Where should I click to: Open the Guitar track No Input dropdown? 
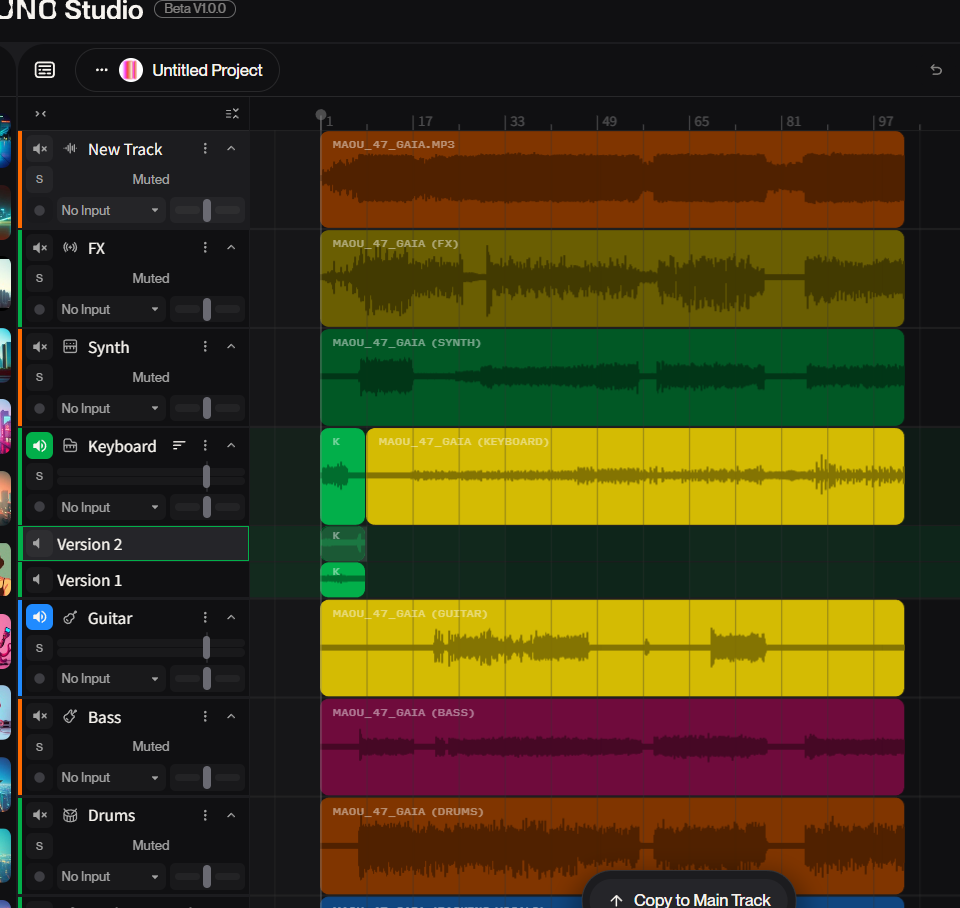pos(110,679)
